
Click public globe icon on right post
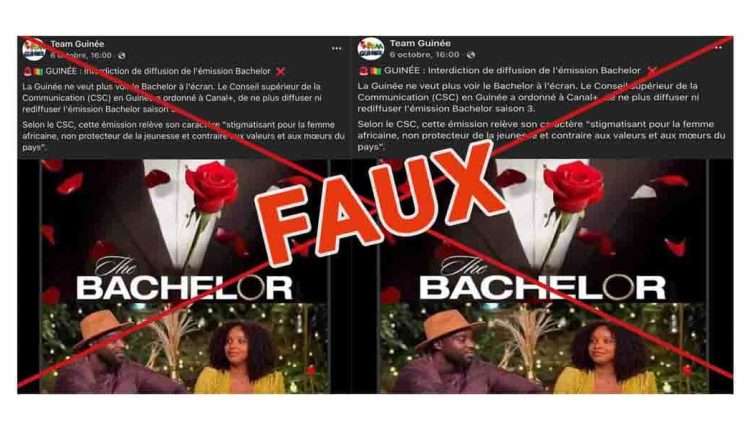pyautogui.click(x=471, y=55)
